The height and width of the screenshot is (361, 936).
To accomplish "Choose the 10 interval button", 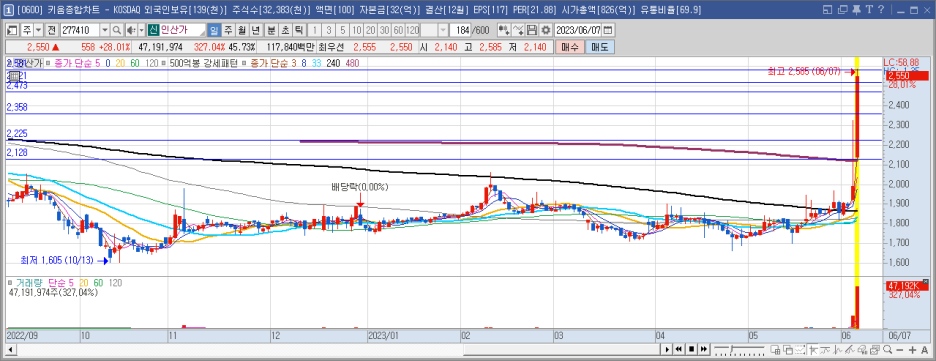I will 357,30.
